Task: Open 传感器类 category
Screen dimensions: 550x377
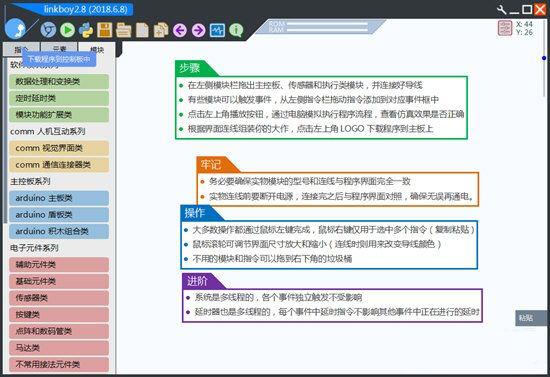Action: 59,298
